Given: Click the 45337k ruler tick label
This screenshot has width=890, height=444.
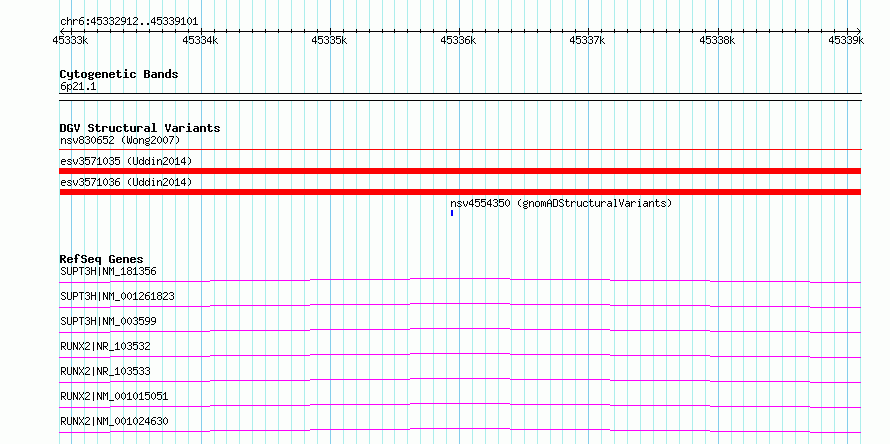Looking at the screenshot, I should pos(587,40).
